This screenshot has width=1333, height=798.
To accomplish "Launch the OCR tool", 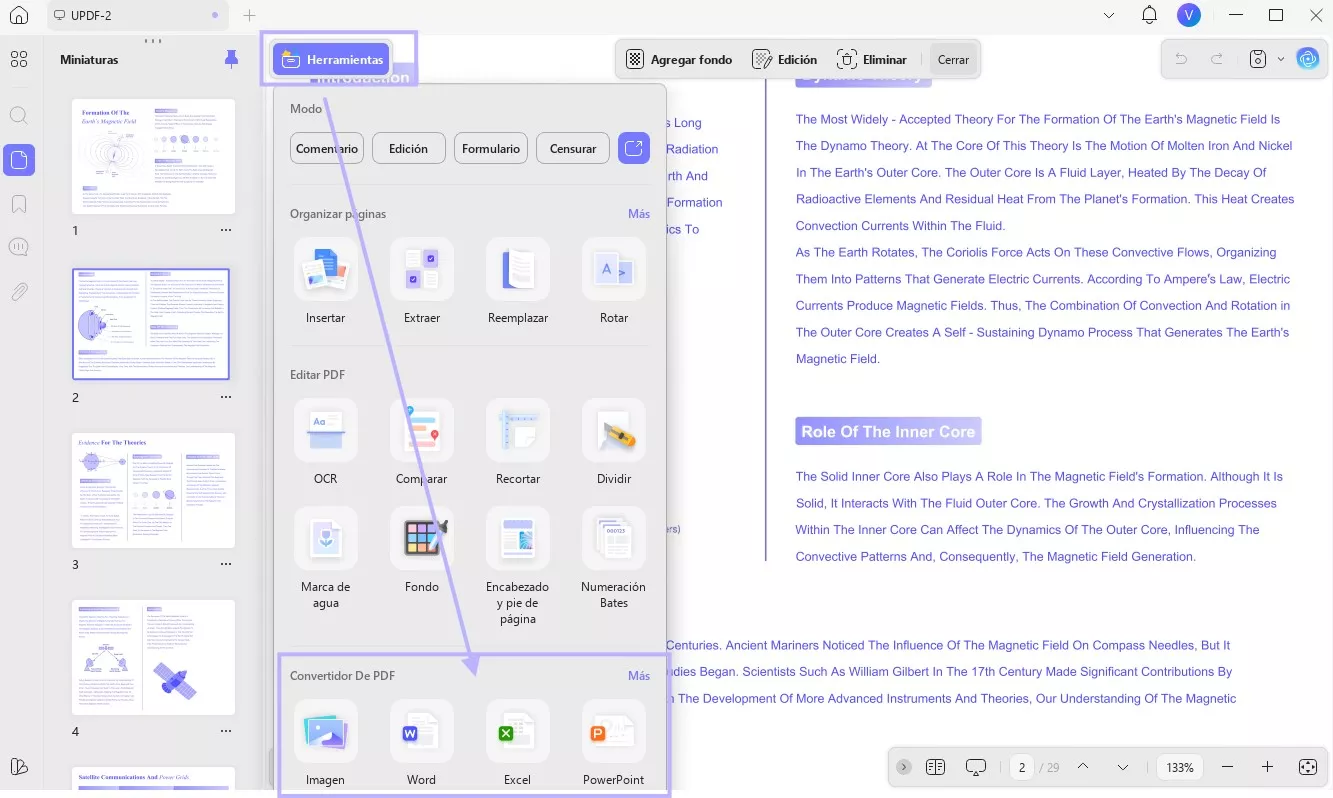I will click(x=326, y=430).
